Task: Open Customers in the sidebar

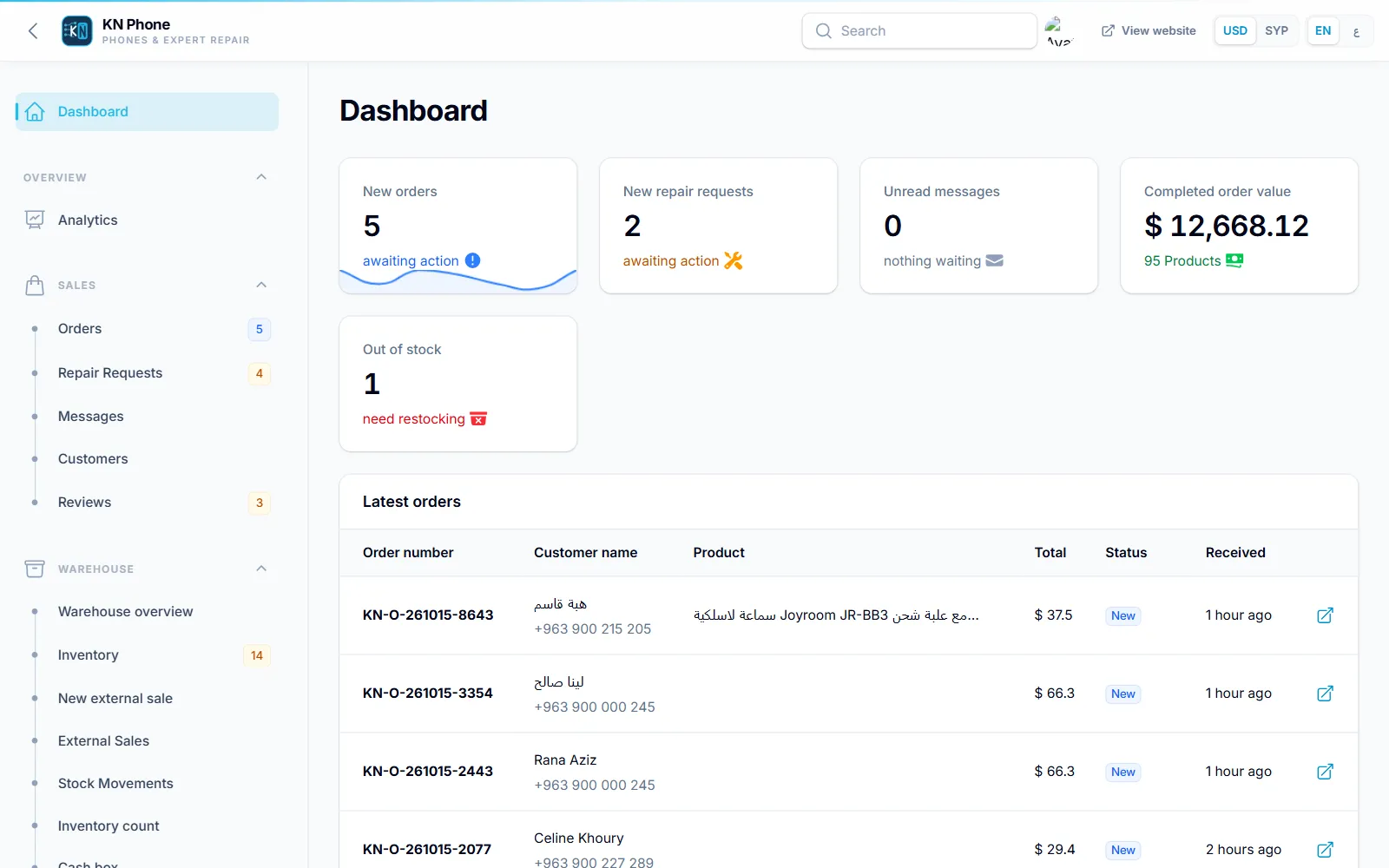Action: coord(147,459)
